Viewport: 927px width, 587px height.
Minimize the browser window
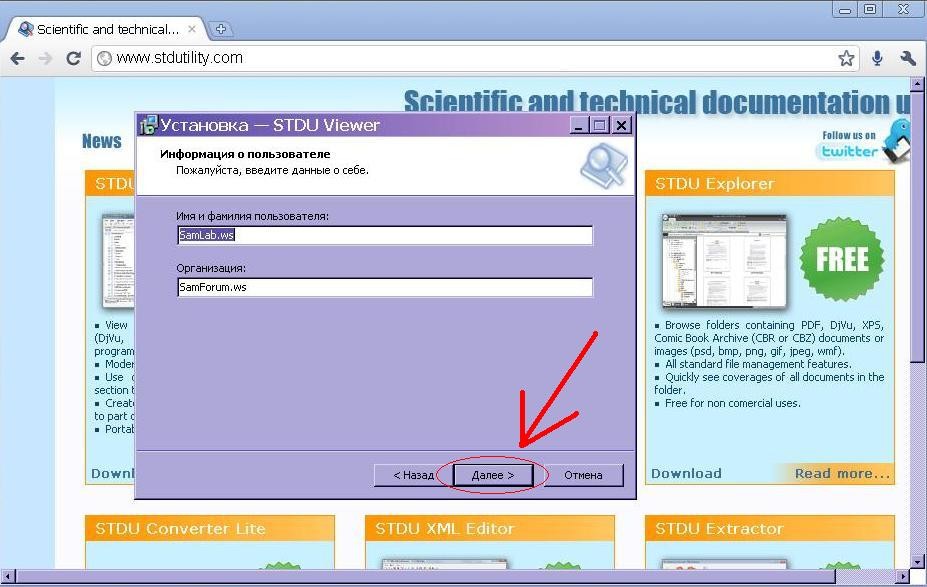pyautogui.click(x=845, y=9)
